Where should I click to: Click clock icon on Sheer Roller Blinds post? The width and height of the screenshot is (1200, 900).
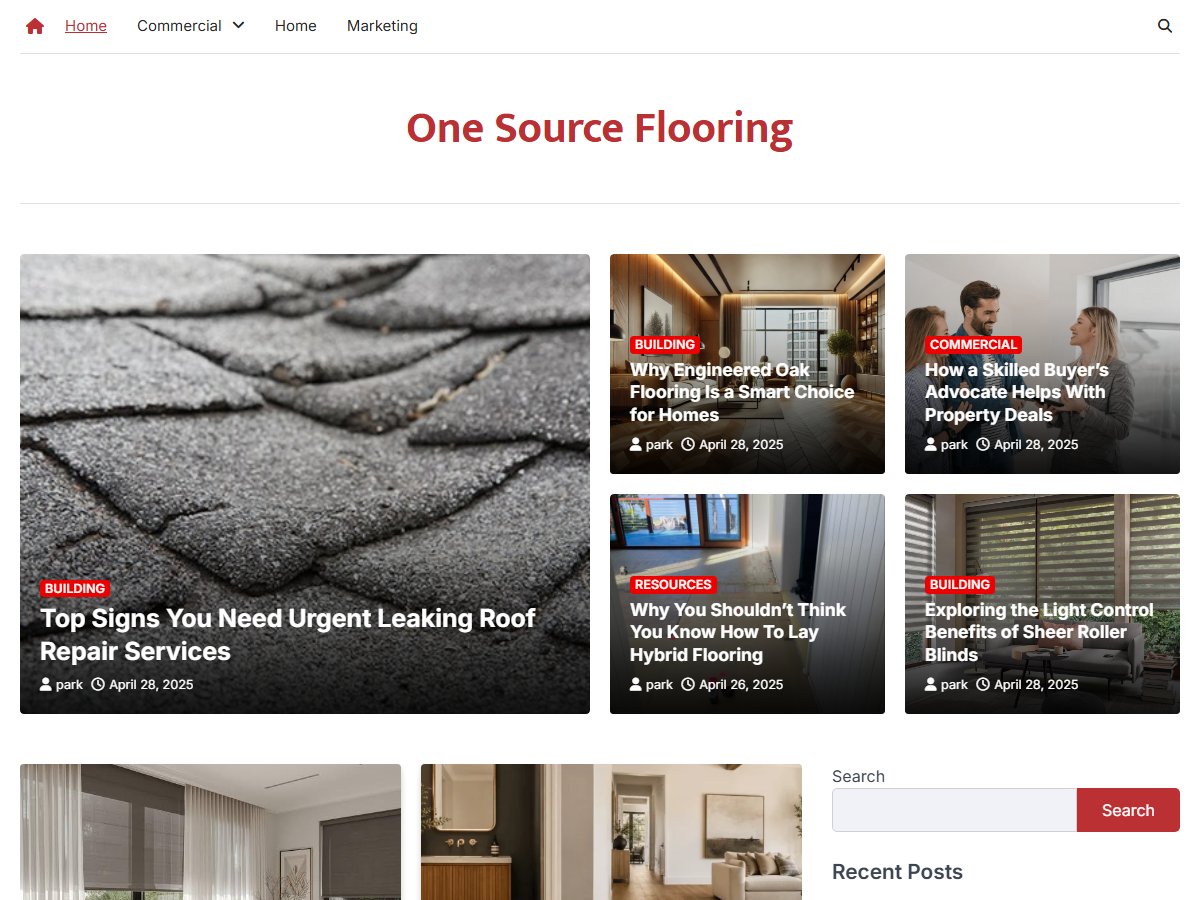983,685
